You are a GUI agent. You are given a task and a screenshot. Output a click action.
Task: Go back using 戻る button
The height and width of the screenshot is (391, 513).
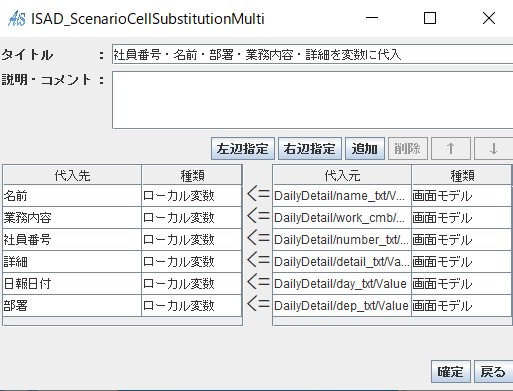click(493, 371)
